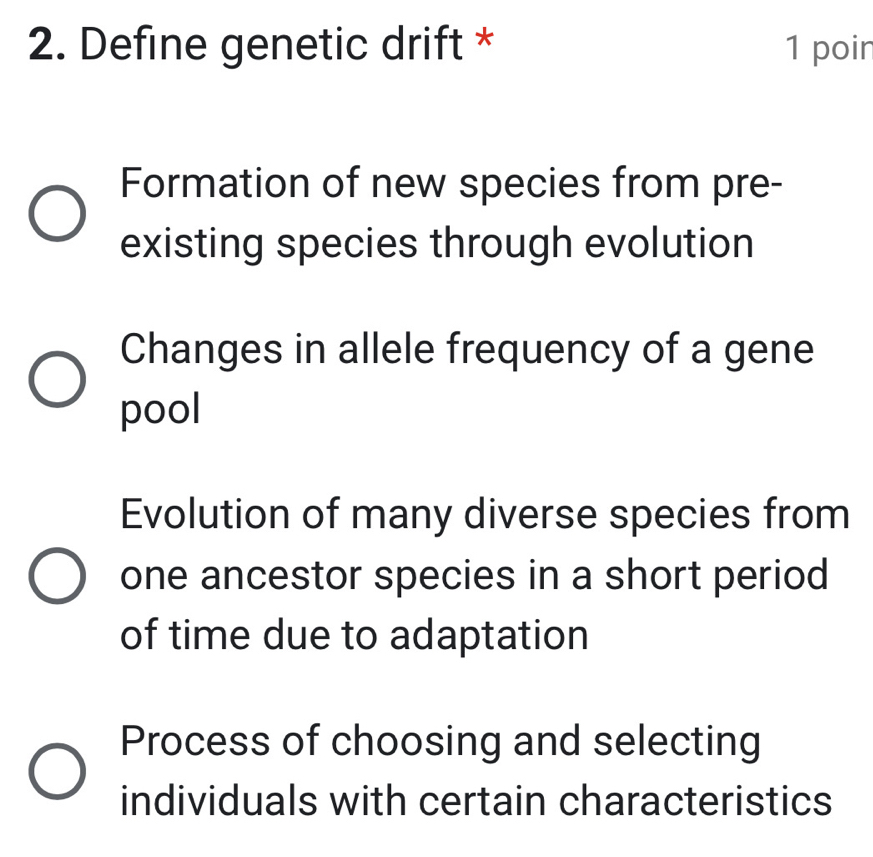Select the radio button for 'Process of choosing and selecting individuals'
Viewport: 873px width, 857px height.
(x=57, y=771)
